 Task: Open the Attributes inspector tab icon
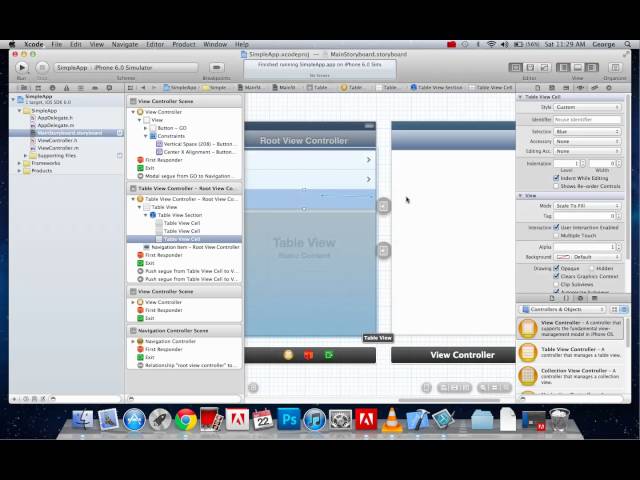(x=580, y=88)
